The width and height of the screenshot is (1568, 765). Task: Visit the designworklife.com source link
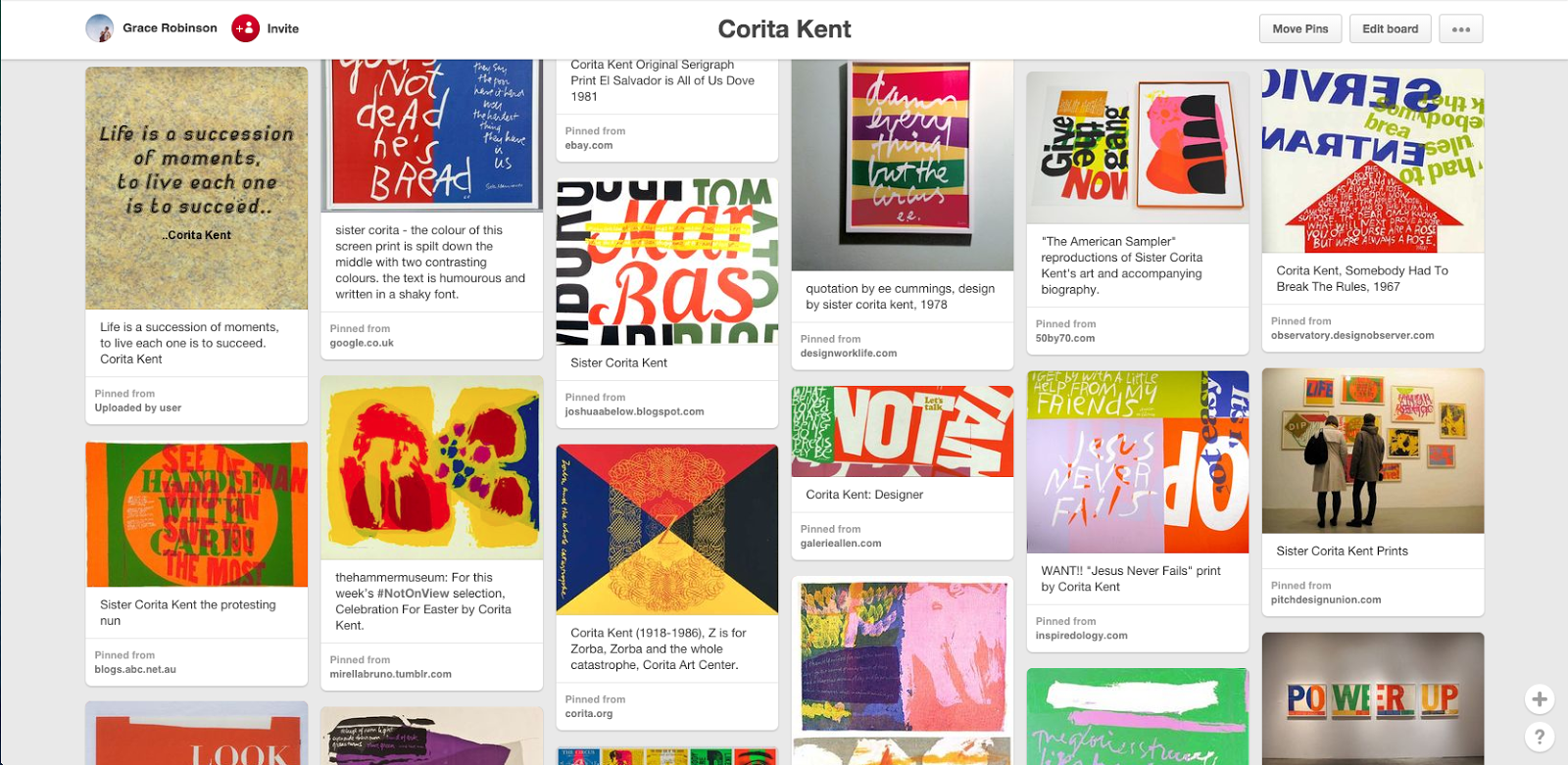coord(849,353)
